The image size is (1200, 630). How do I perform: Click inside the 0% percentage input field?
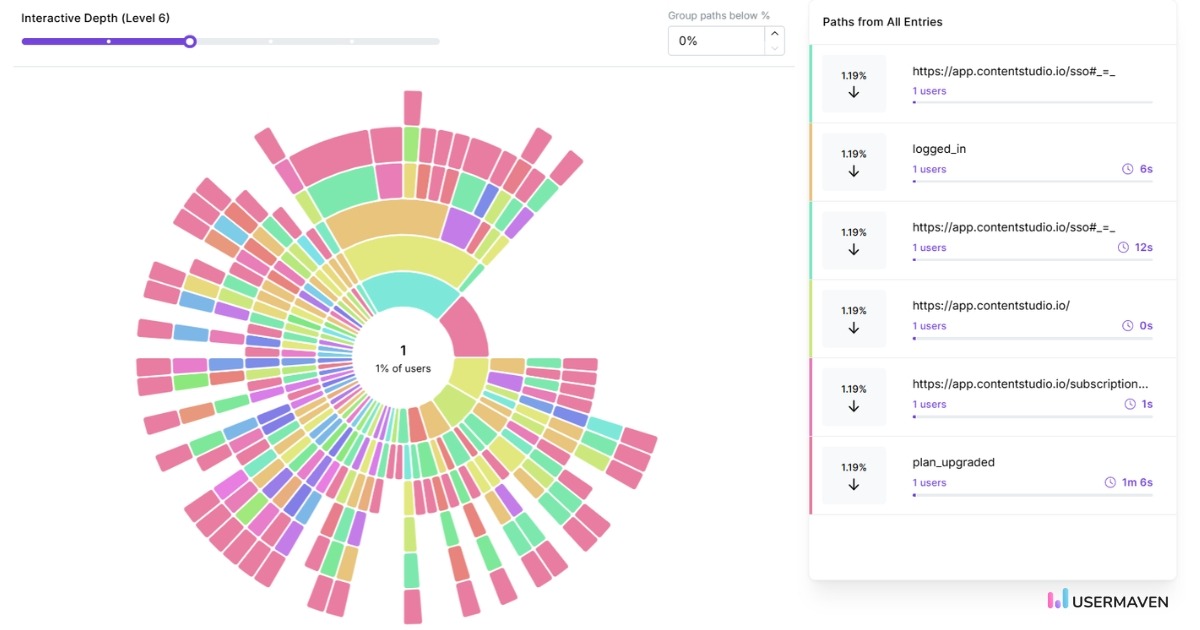click(710, 40)
